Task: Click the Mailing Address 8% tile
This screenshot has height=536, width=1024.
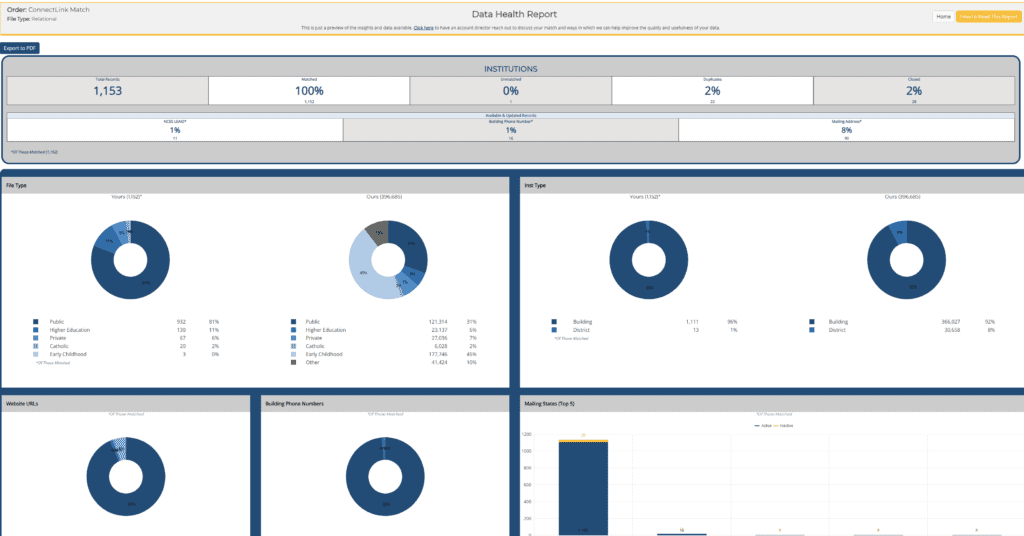Action: click(846, 130)
